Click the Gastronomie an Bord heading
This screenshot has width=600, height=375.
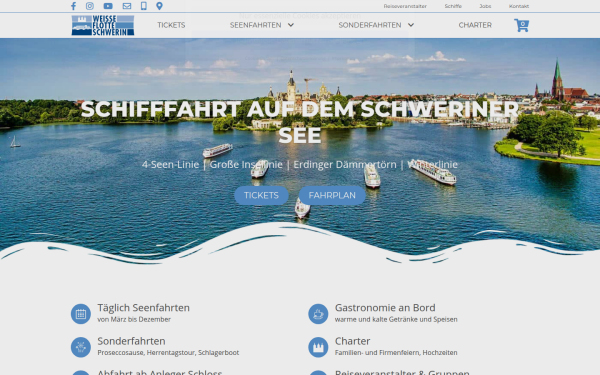pyautogui.click(x=385, y=308)
